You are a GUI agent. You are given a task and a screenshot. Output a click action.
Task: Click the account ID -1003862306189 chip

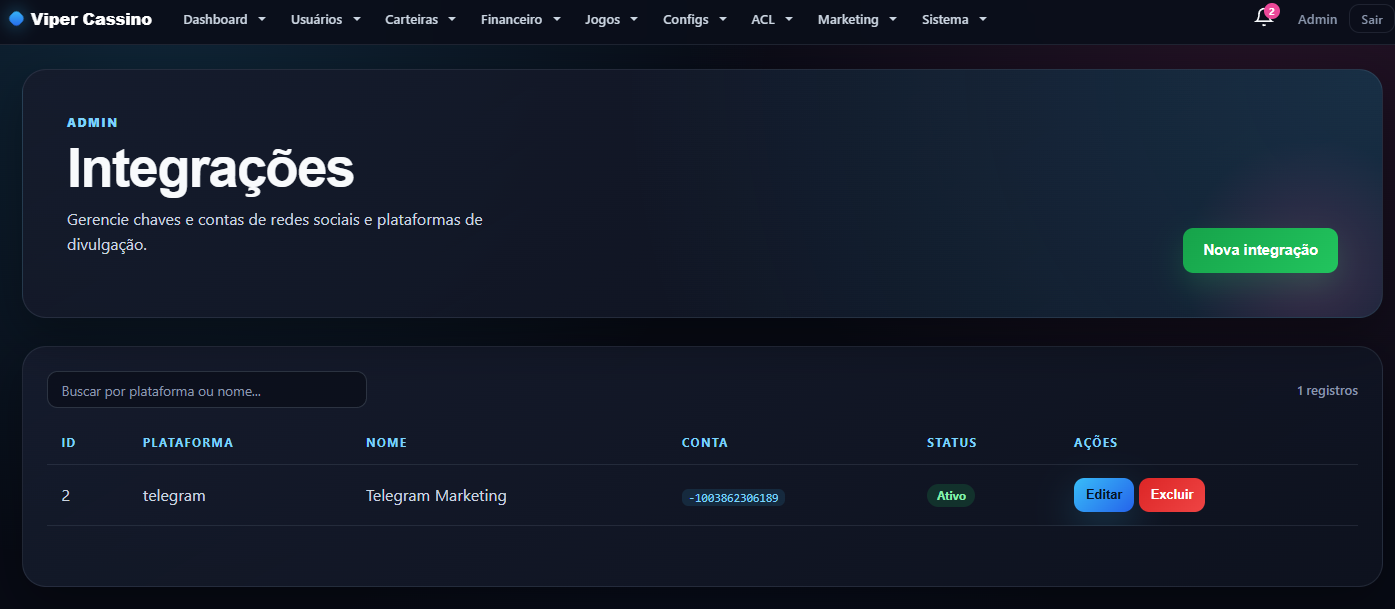pos(733,497)
